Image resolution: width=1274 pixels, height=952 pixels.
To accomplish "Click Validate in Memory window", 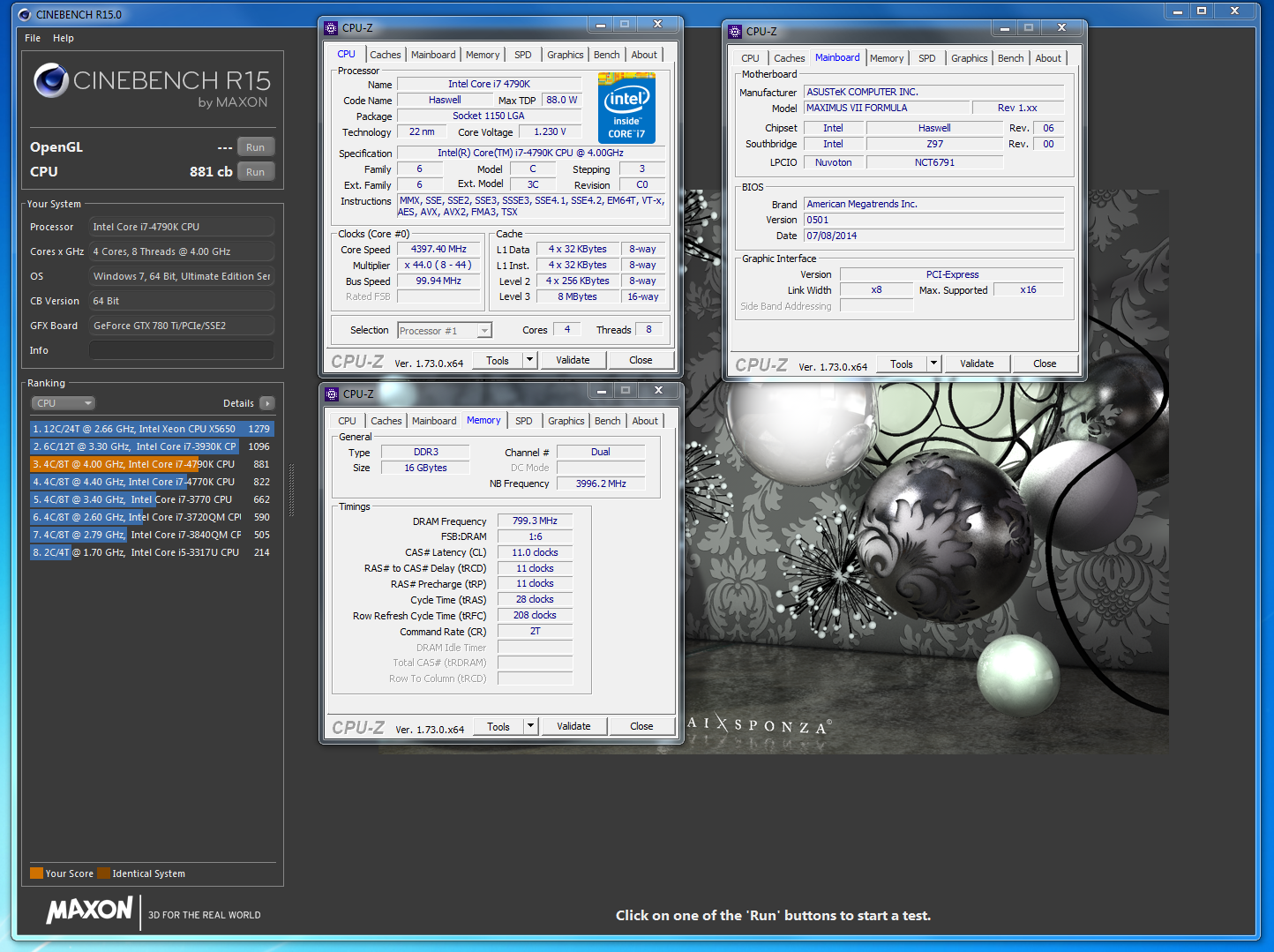I will [x=573, y=726].
